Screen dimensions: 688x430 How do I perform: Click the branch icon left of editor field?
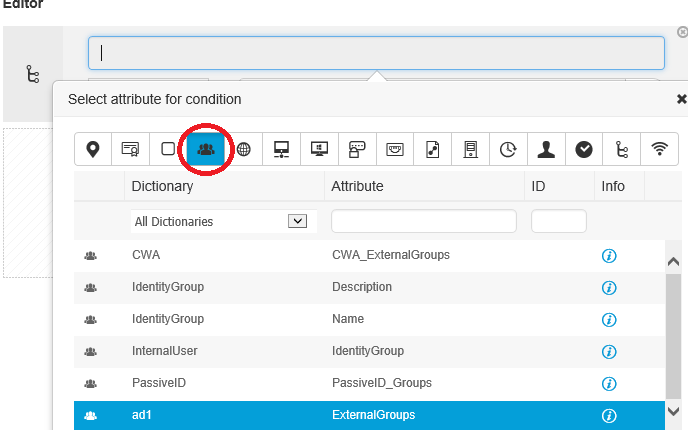33,74
